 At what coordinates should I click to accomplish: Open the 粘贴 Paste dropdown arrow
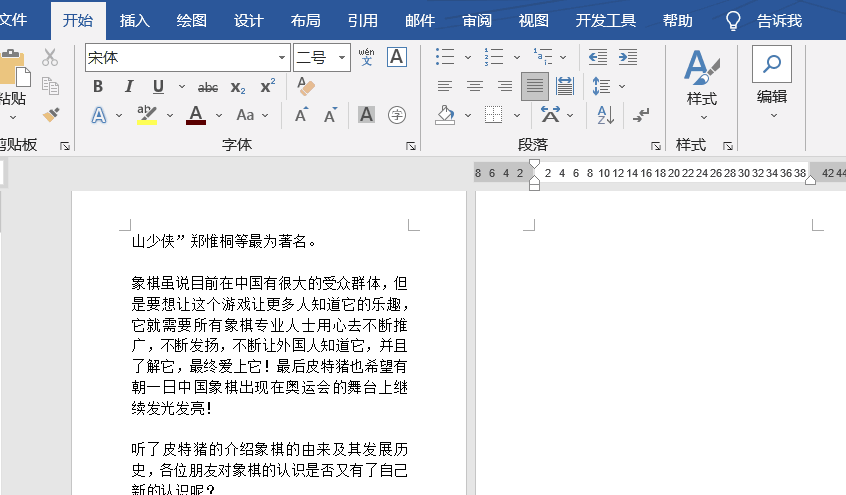point(13,117)
